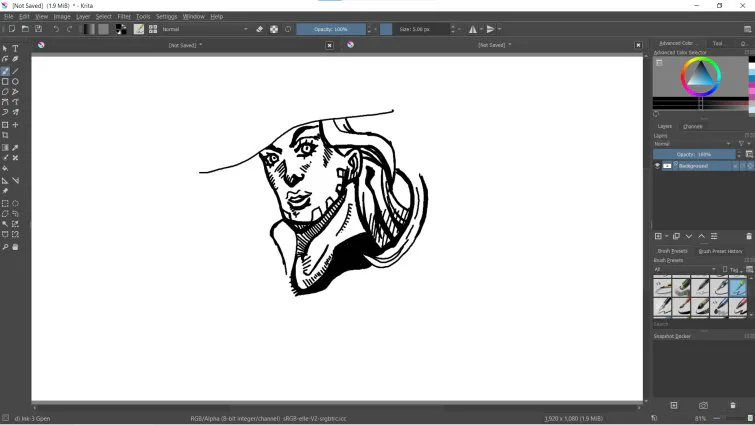Switch to the Channels tab
755x425 pixels.
[x=692, y=127]
